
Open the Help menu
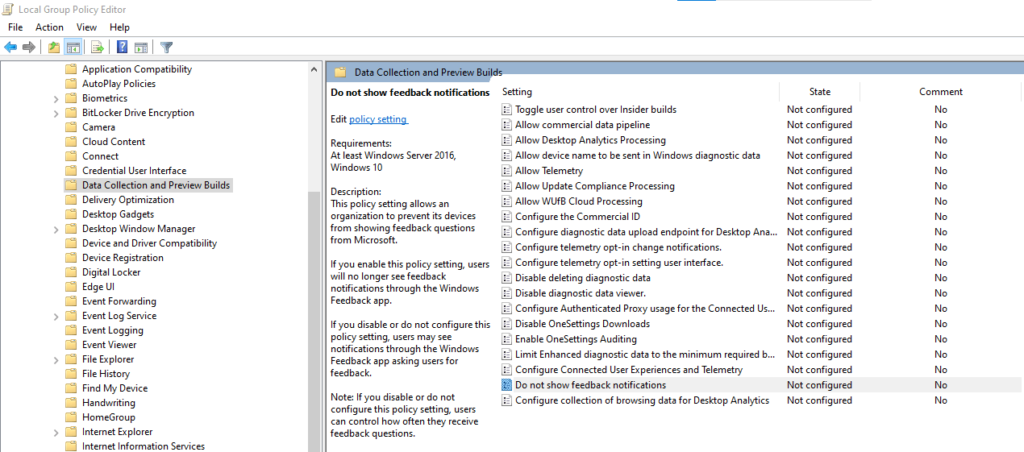coord(120,27)
